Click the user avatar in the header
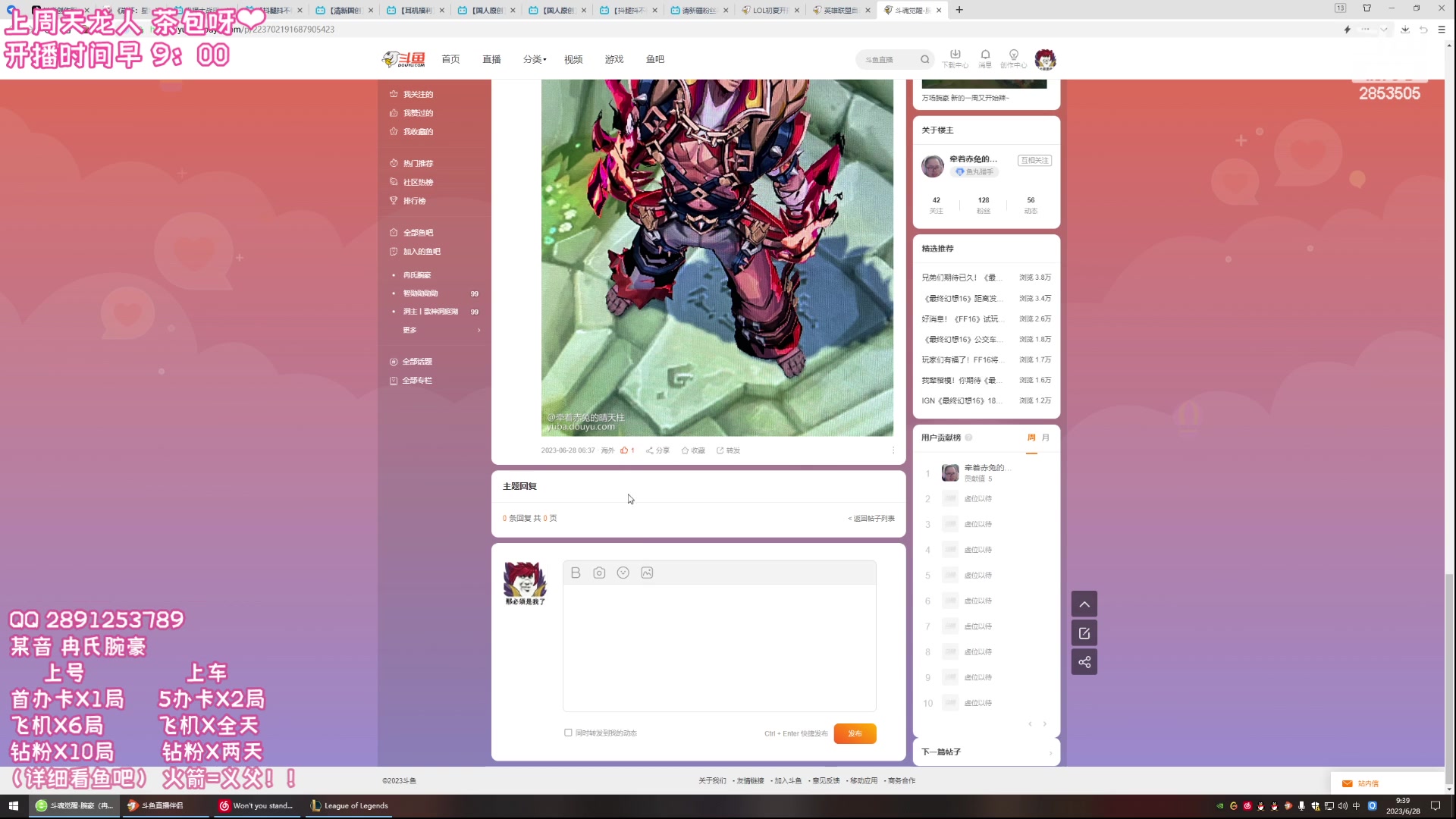Image resolution: width=1456 pixels, height=819 pixels. coord(1045,58)
